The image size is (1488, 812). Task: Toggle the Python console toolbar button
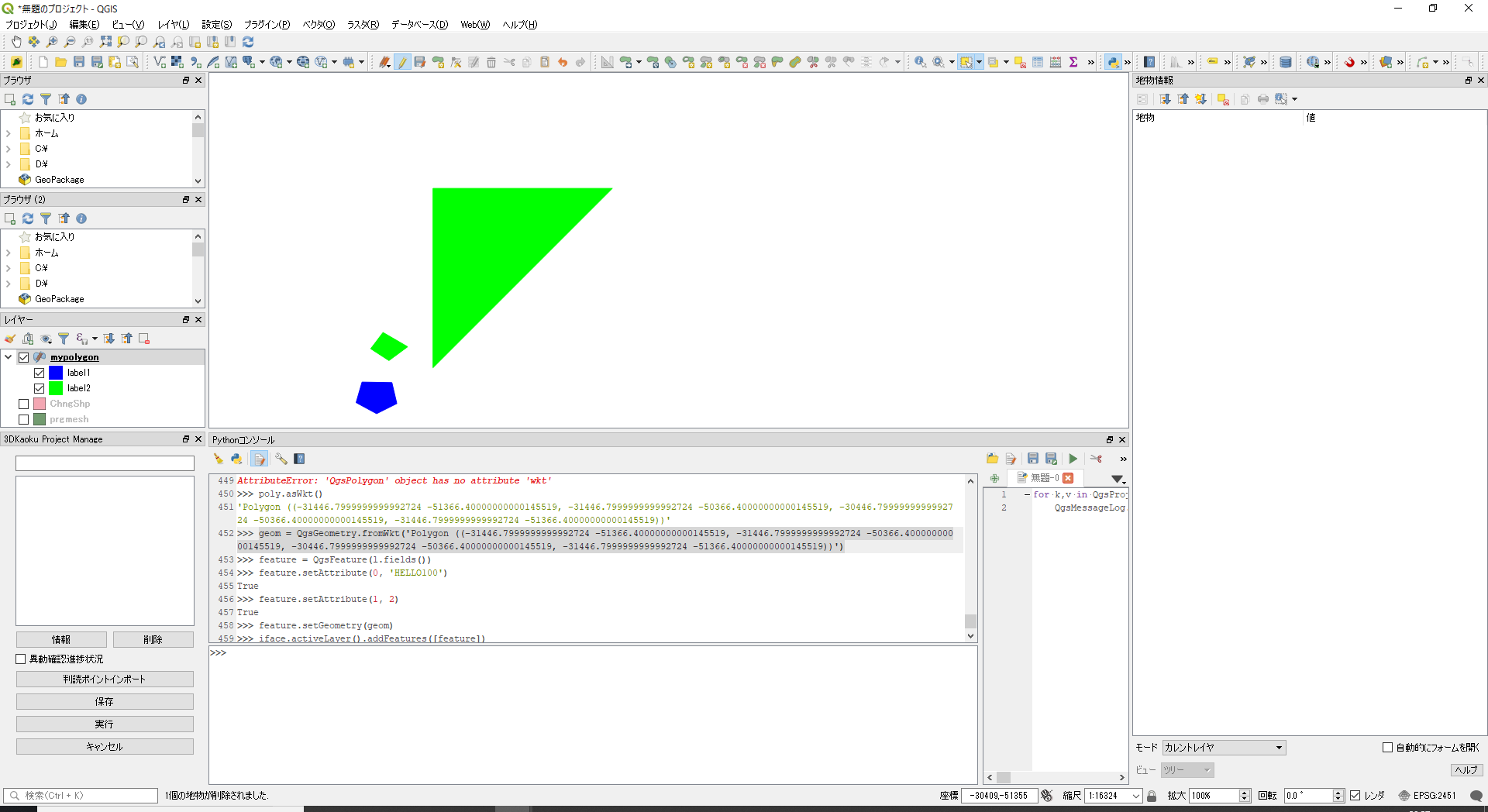[1113, 62]
